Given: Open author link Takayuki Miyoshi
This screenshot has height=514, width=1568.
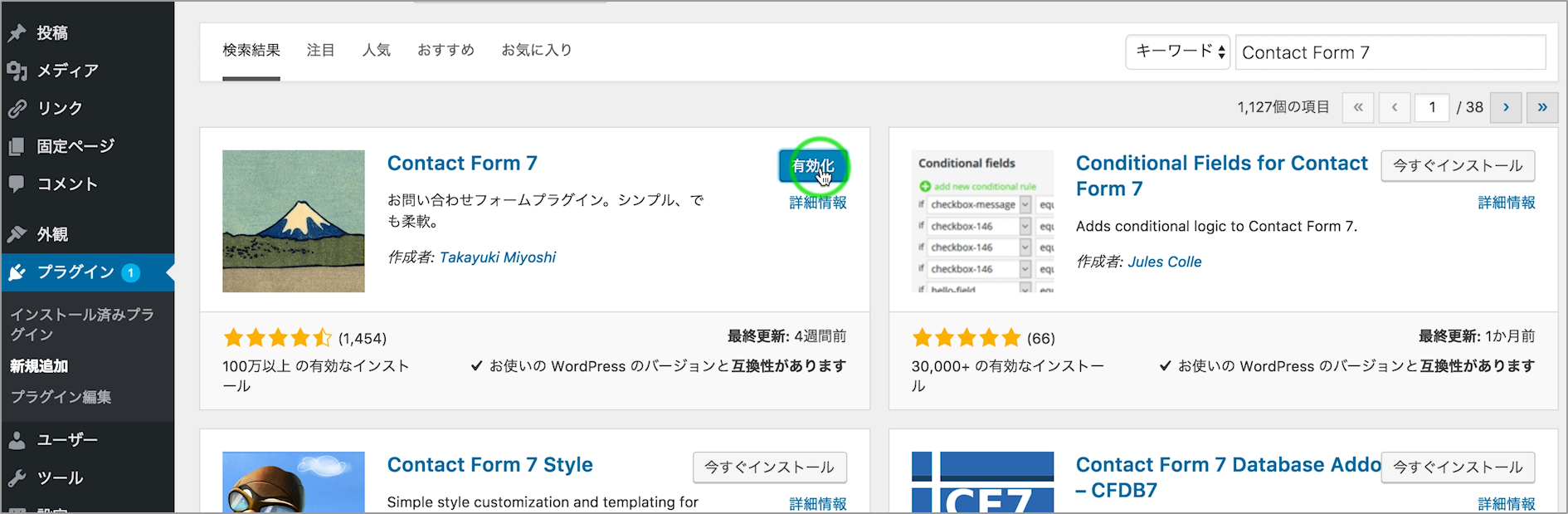Looking at the screenshot, I should click(x=498, y=257).
